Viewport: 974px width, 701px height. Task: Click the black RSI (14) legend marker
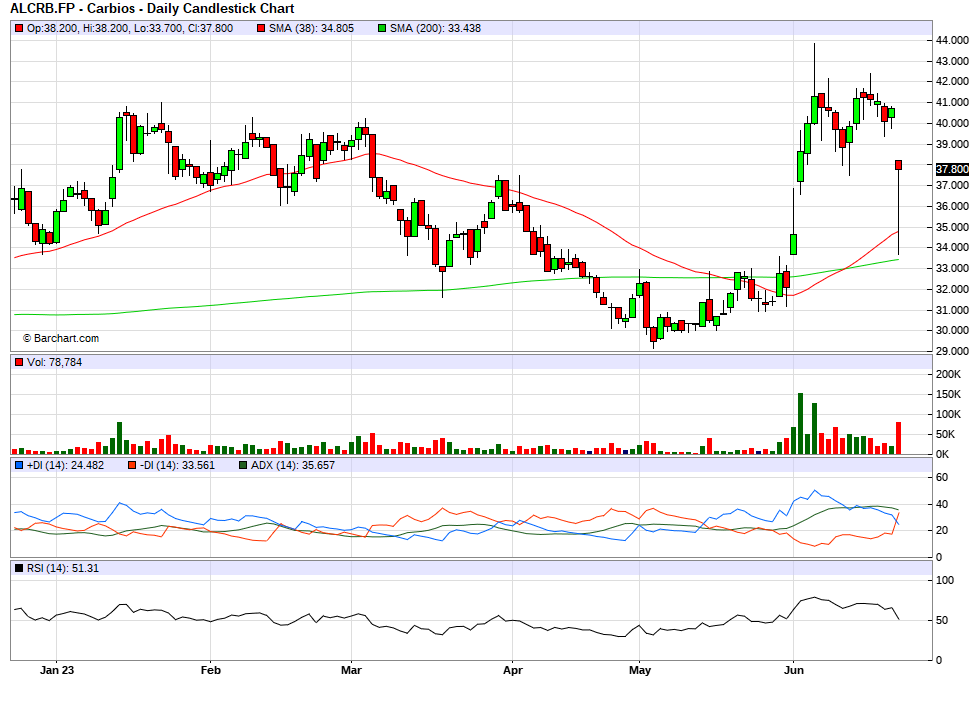point(19,568)
